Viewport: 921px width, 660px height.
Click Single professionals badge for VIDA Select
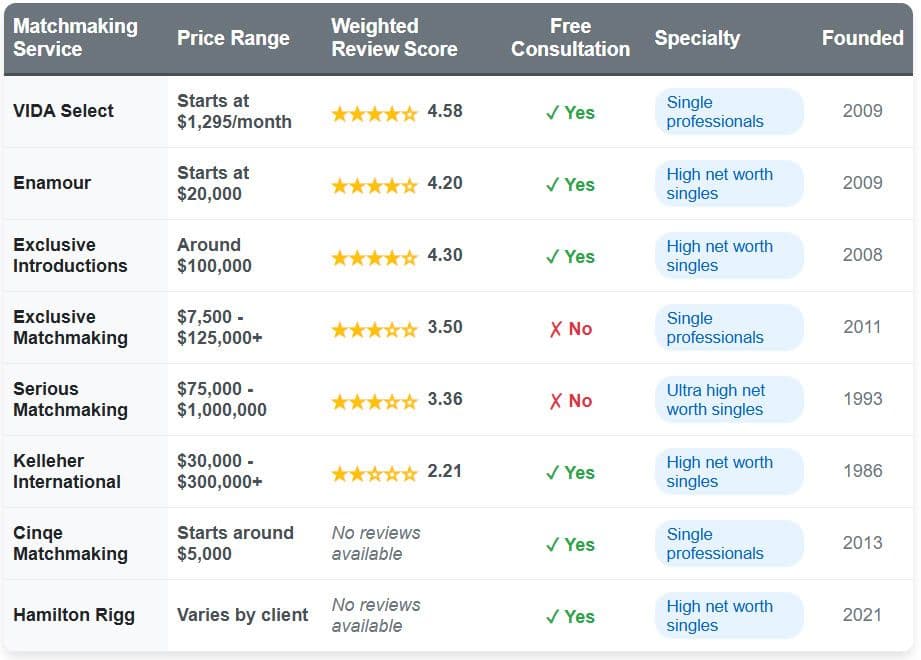pyautogui.click(x=728, y=112)
